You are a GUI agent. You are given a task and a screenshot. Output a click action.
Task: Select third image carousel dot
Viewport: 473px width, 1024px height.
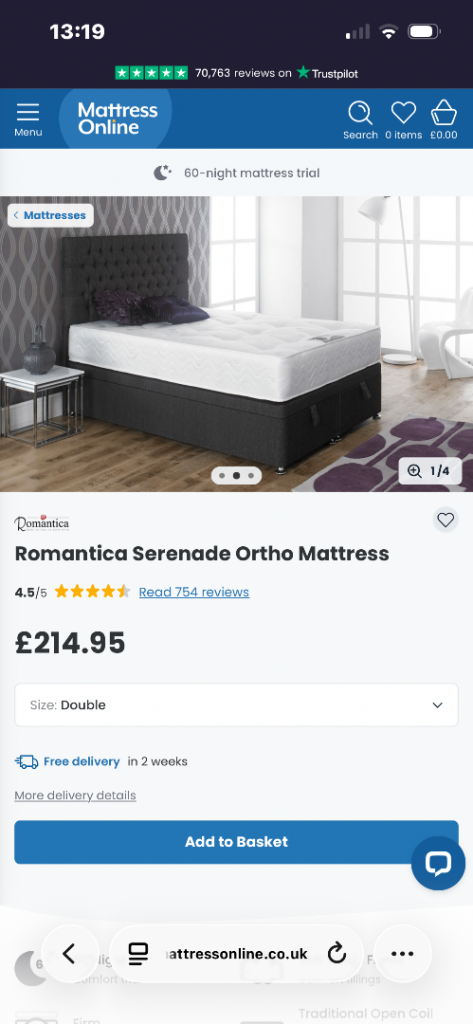coord(251,475)
